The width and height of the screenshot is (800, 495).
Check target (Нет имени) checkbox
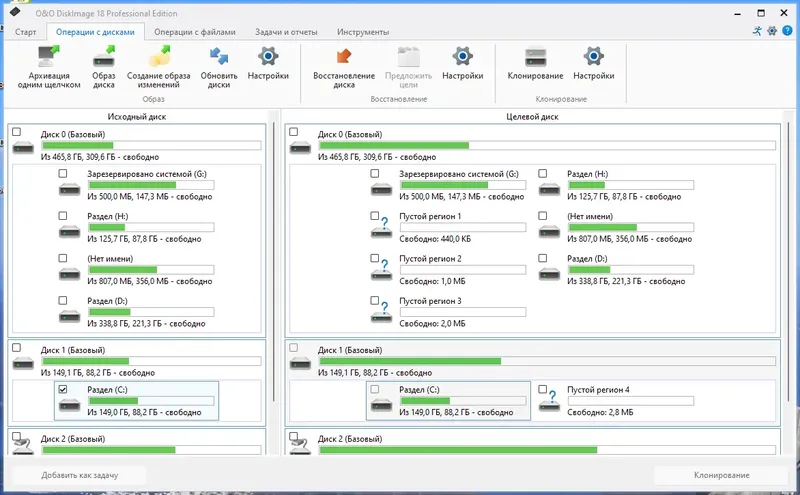point(542,216)
